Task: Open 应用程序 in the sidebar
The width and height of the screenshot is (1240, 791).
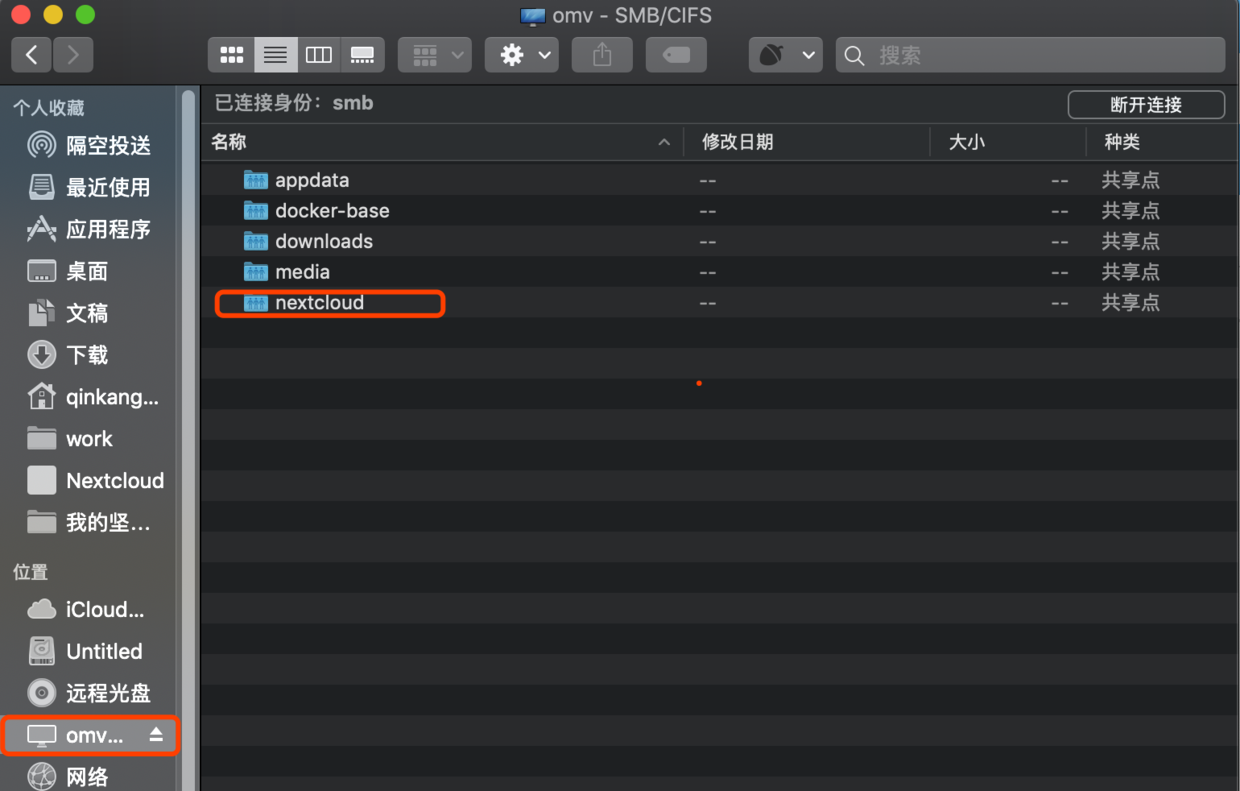Action: tap(90, 230)
